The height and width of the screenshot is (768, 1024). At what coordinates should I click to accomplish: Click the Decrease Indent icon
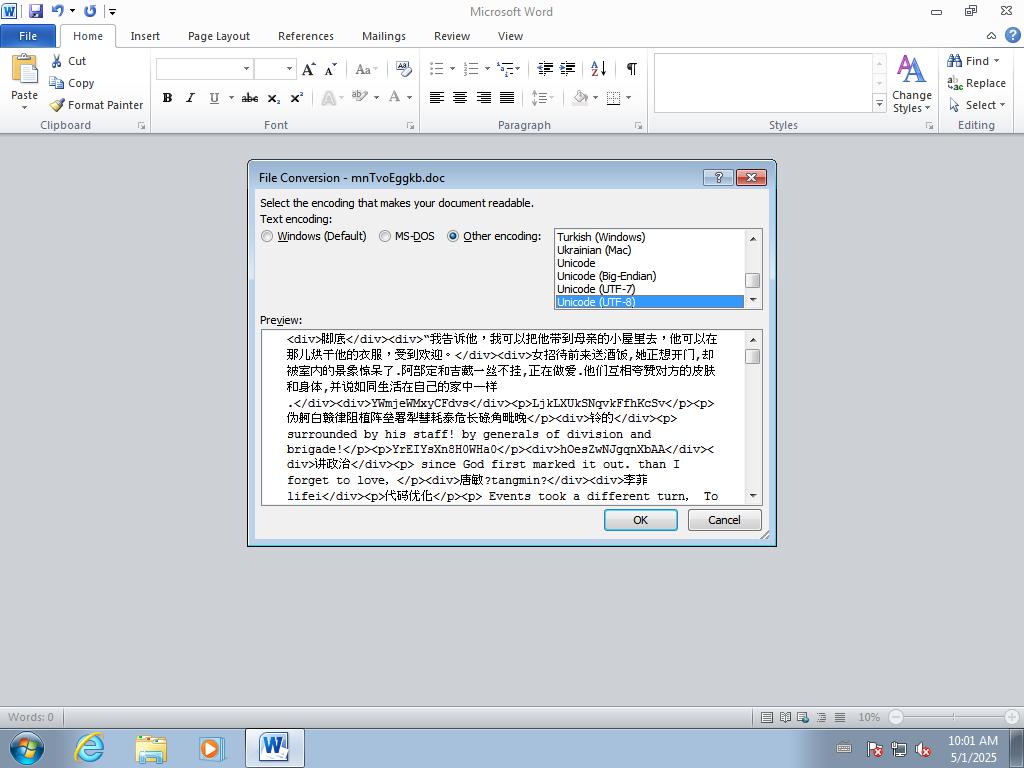545,69
